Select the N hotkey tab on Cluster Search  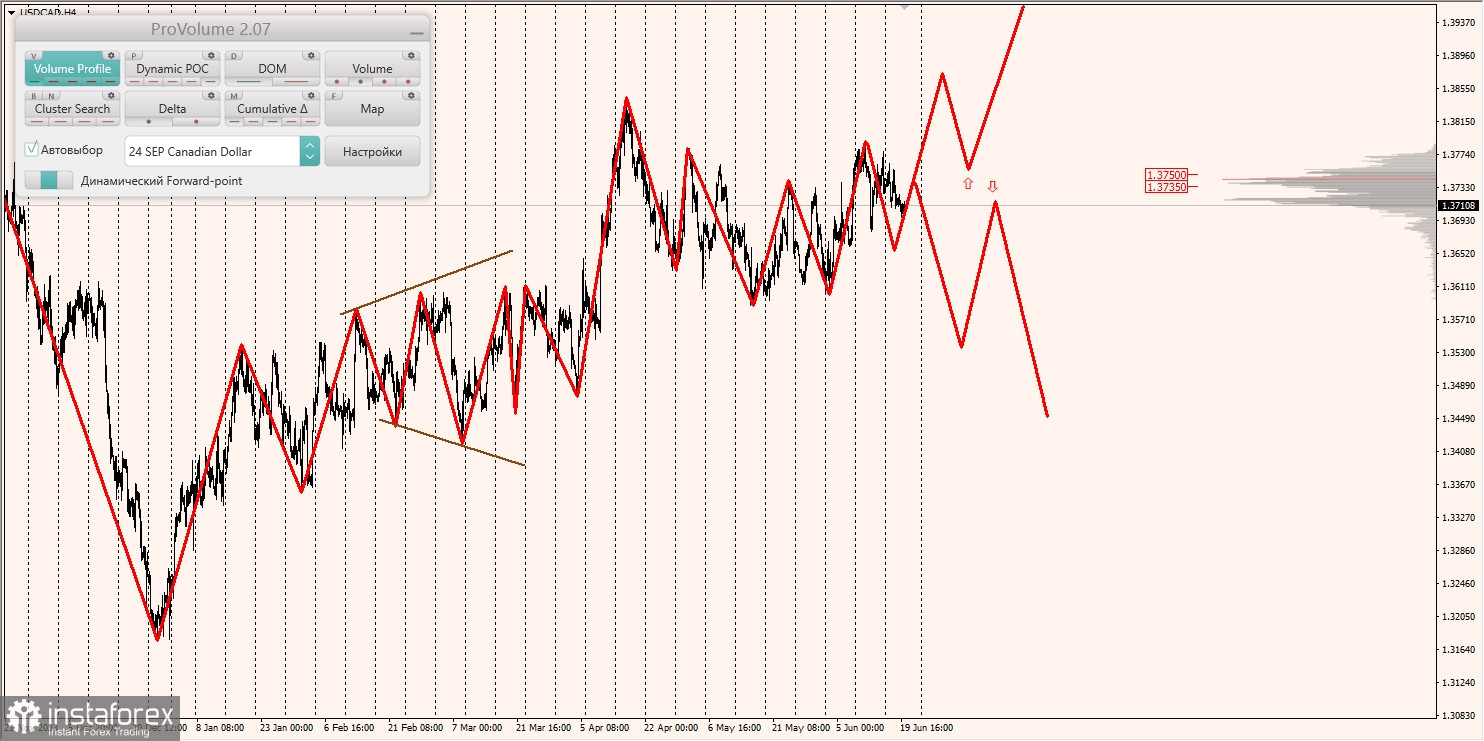pyautogui.click(x=51, y=96)
